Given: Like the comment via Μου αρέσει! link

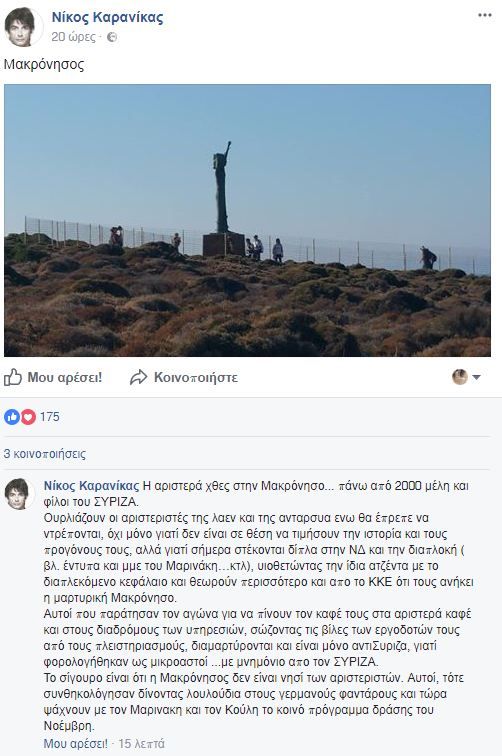Looking at the screenshot, I should click(76, 743).
